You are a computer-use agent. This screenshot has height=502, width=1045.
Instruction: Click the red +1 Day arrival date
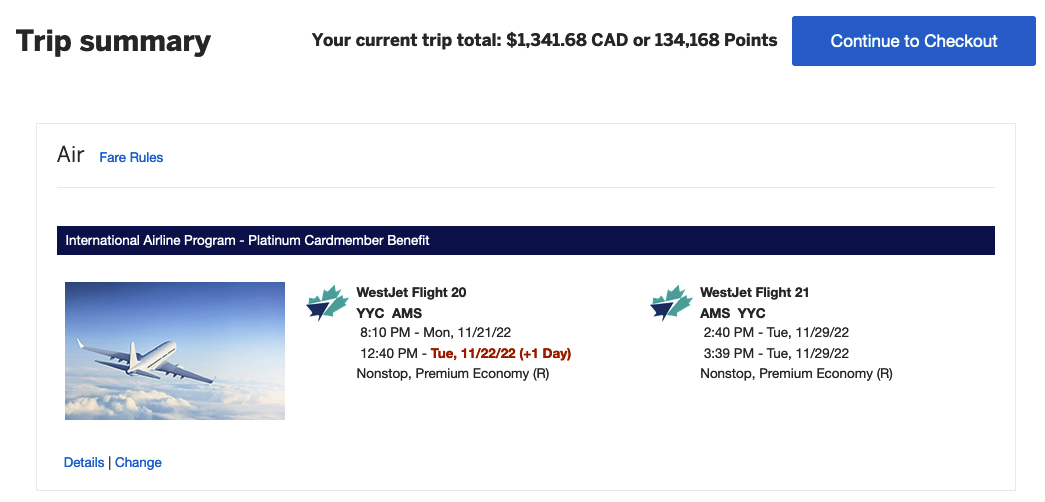pos(501,354)
